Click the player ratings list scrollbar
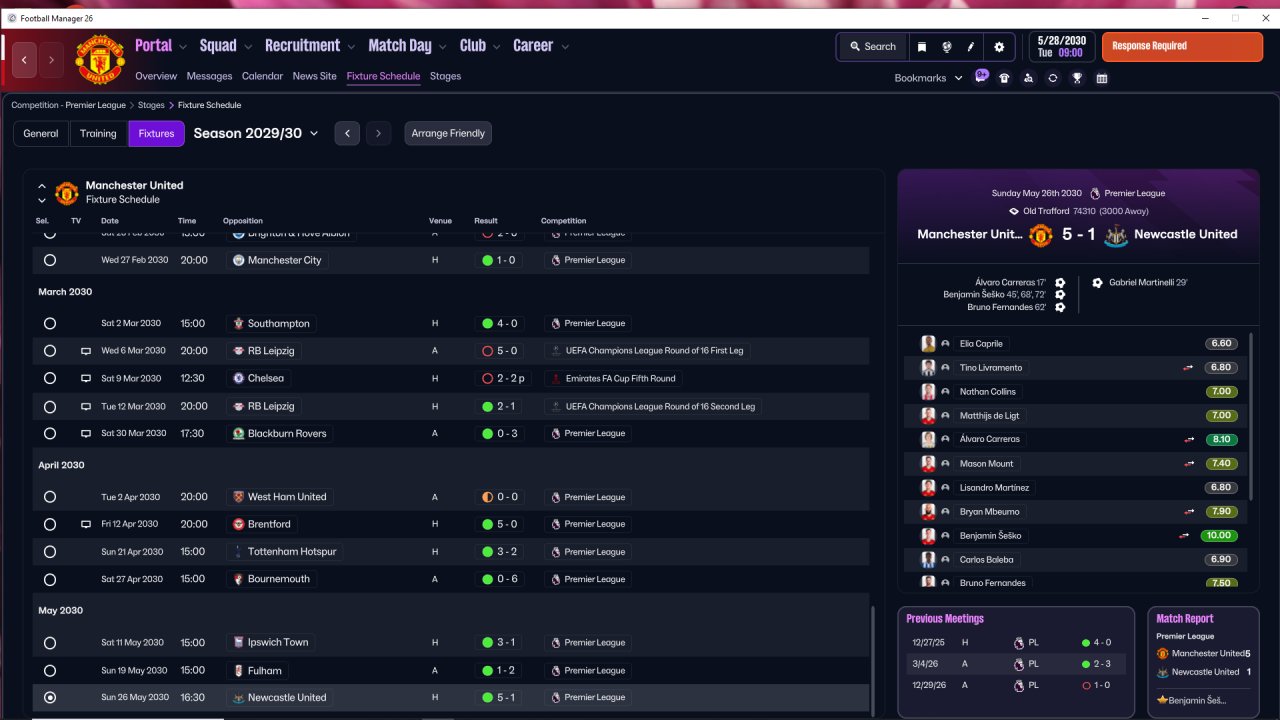Viewport: 1280px width, 720px height. click(1251, 415)
